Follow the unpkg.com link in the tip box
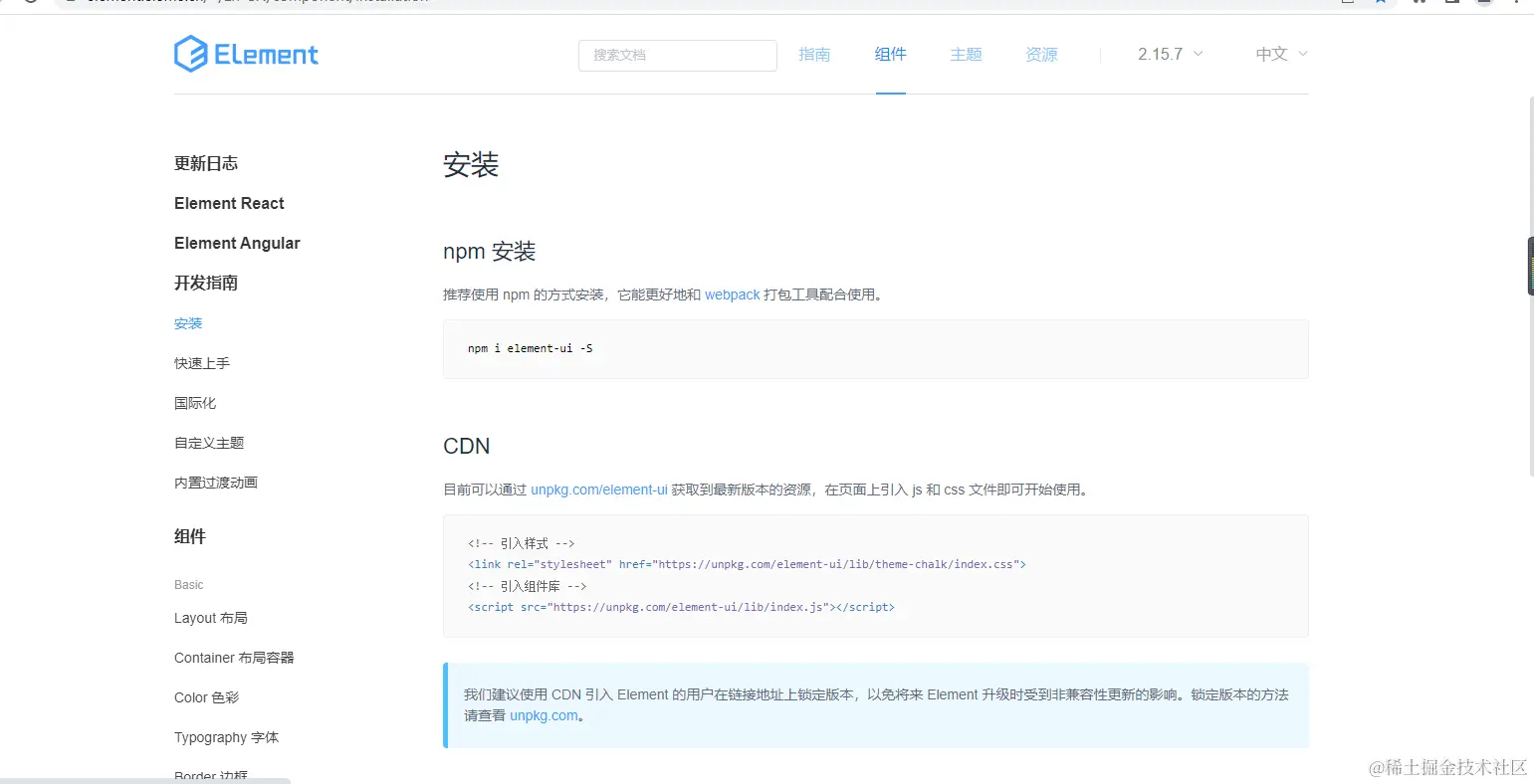Screen dimensions: 1534x784 click(x=544, y=715)
